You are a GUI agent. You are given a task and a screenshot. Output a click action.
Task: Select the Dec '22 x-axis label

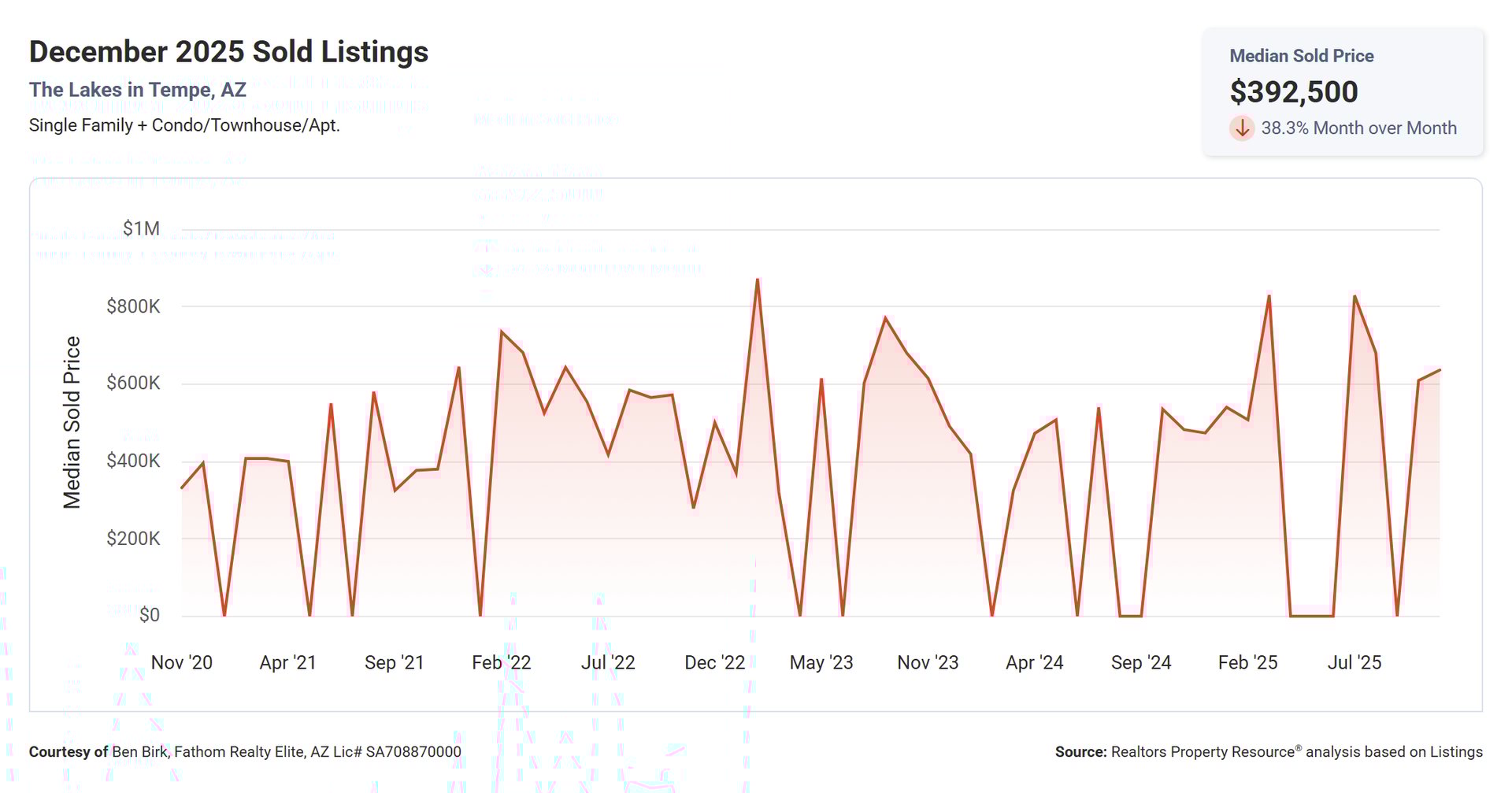point(714,662)
